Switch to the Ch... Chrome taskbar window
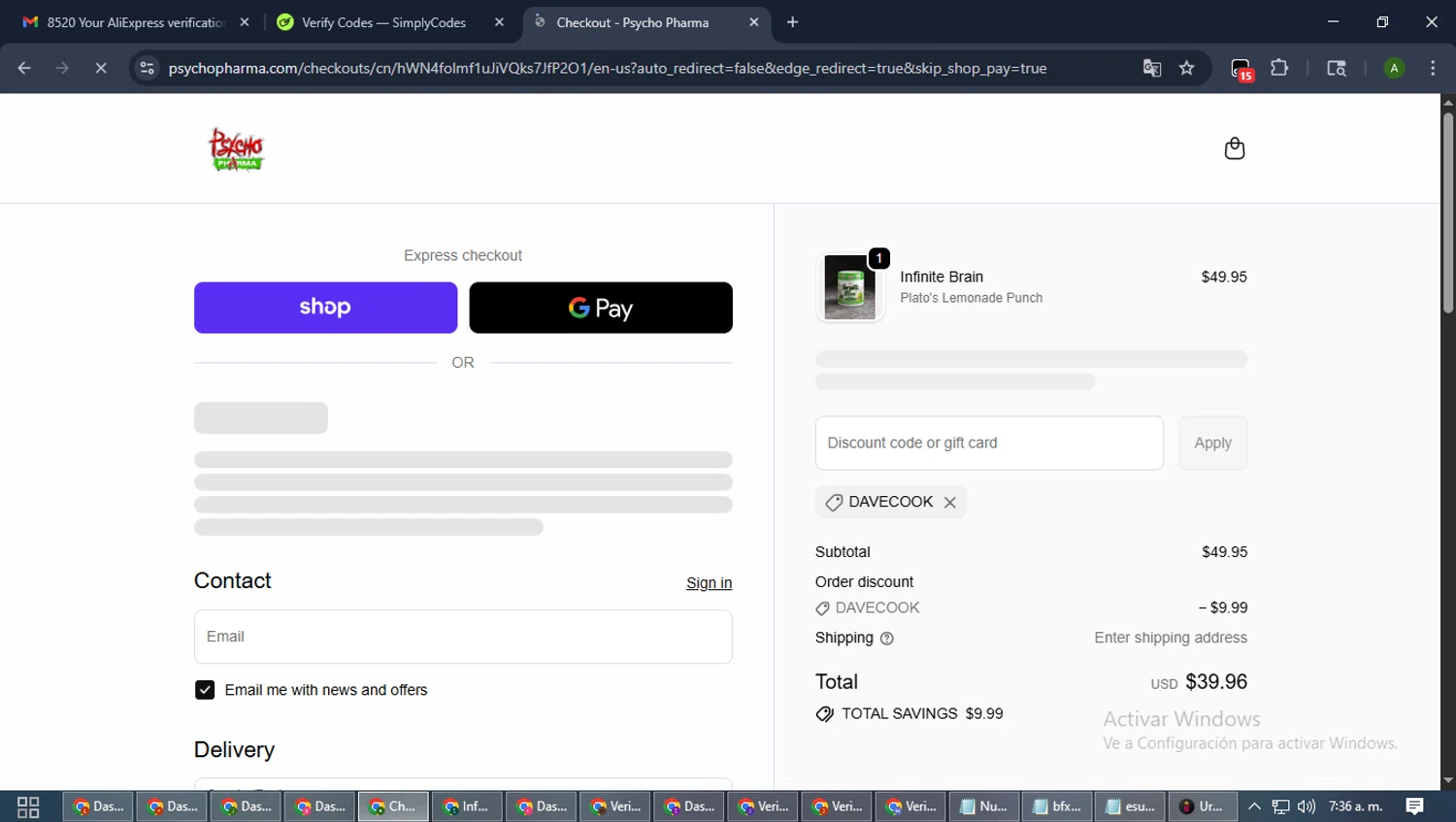 [x=393, y=806]
